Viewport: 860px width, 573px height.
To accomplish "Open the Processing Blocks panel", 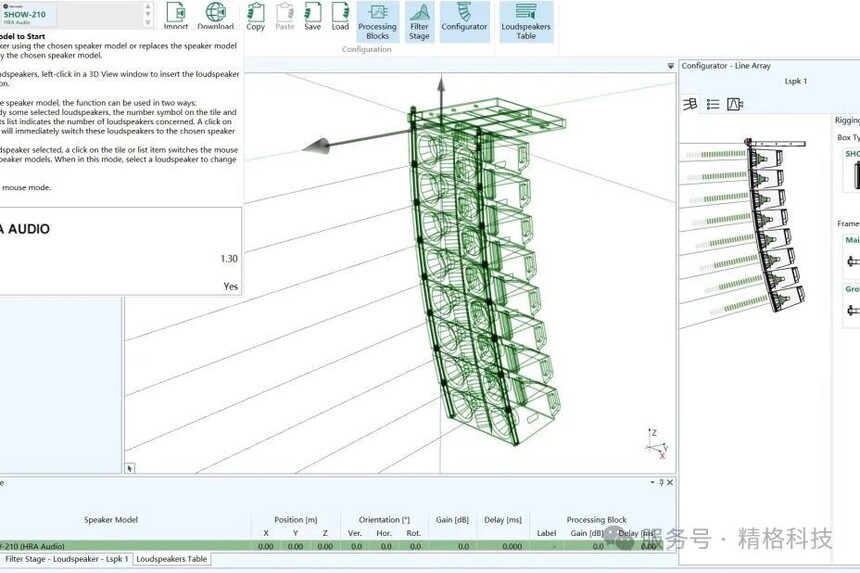I will [377, 22].
